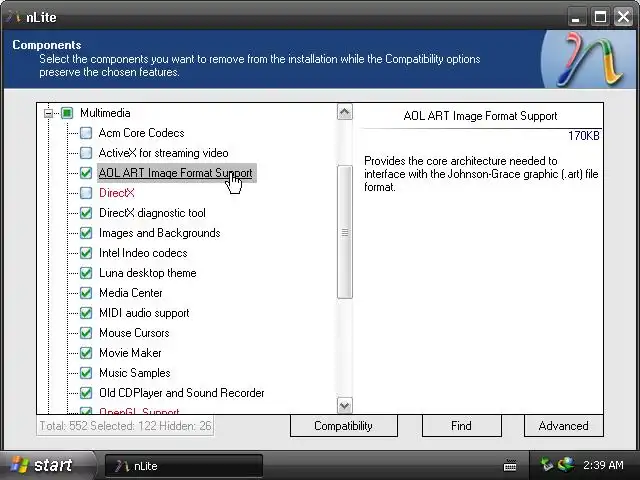The image size is (640, 480).
Task: Check the DirectX checkbox
Action: tap(86, 193)
